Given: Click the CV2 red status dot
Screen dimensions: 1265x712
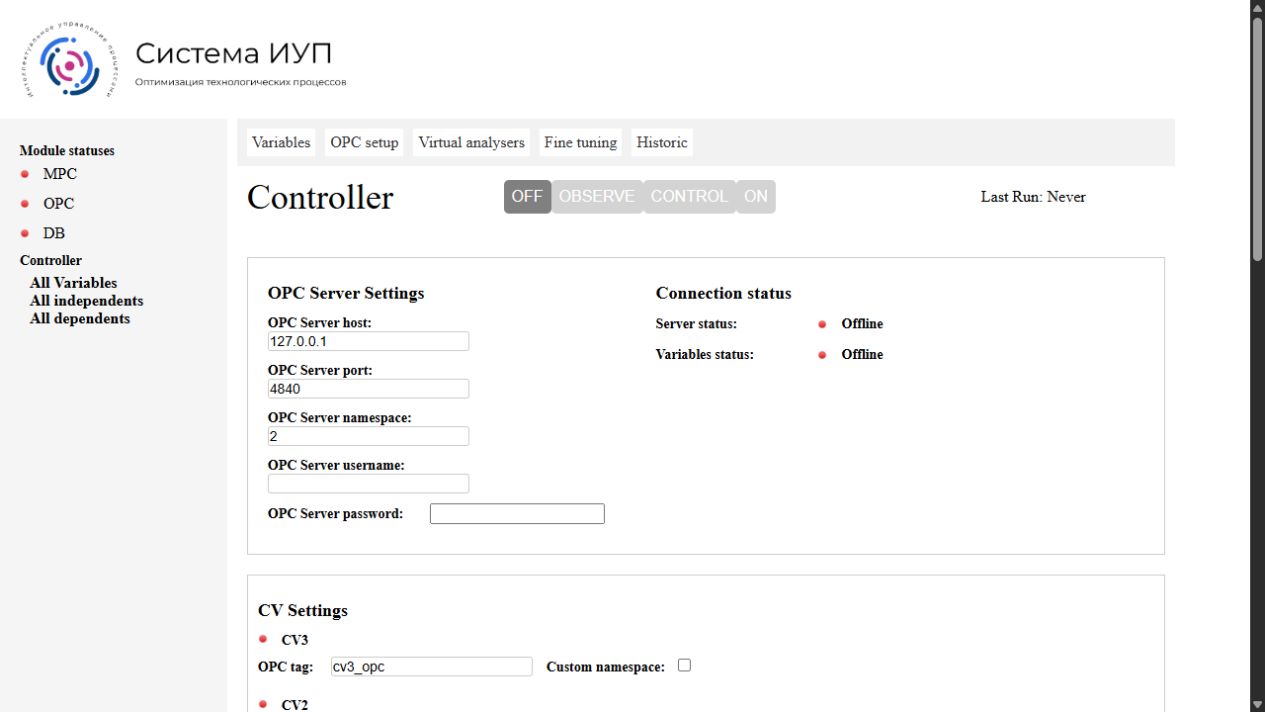Looking at the screenshot, I should [263, 704].
